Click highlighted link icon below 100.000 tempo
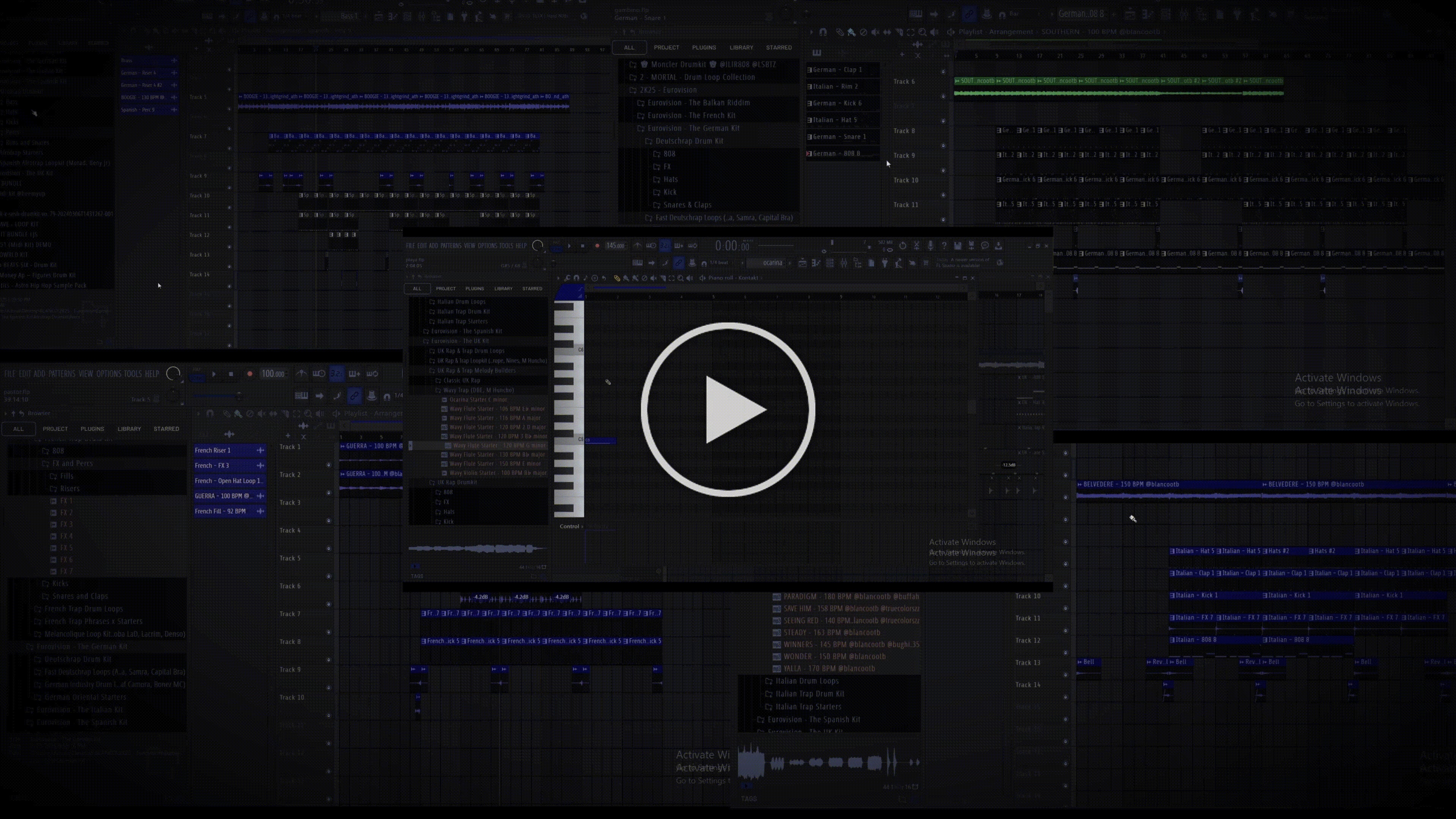Screen dimensions: 1456x819 click(x=355, y=395)
